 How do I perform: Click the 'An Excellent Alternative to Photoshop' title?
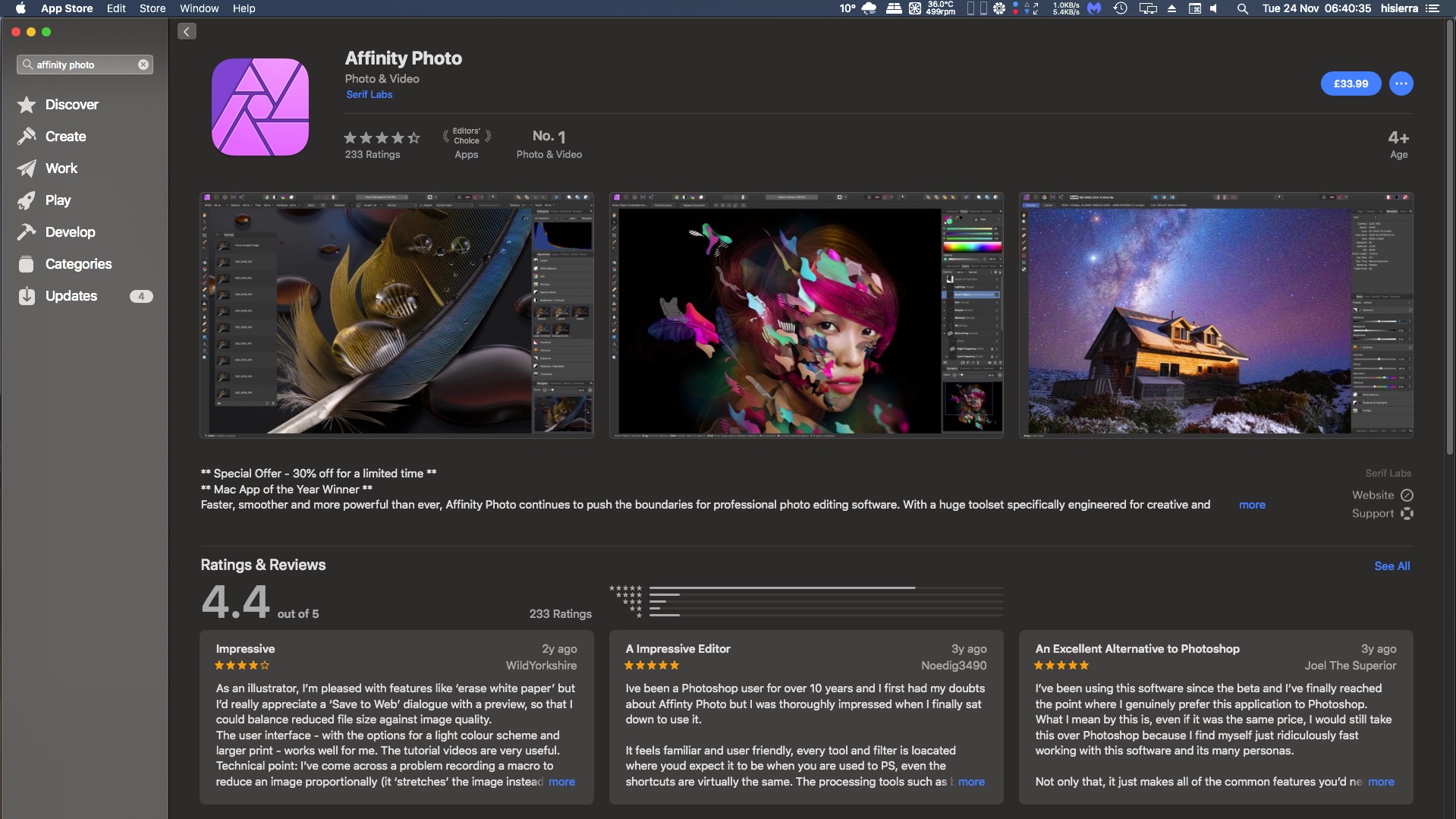1137,649
